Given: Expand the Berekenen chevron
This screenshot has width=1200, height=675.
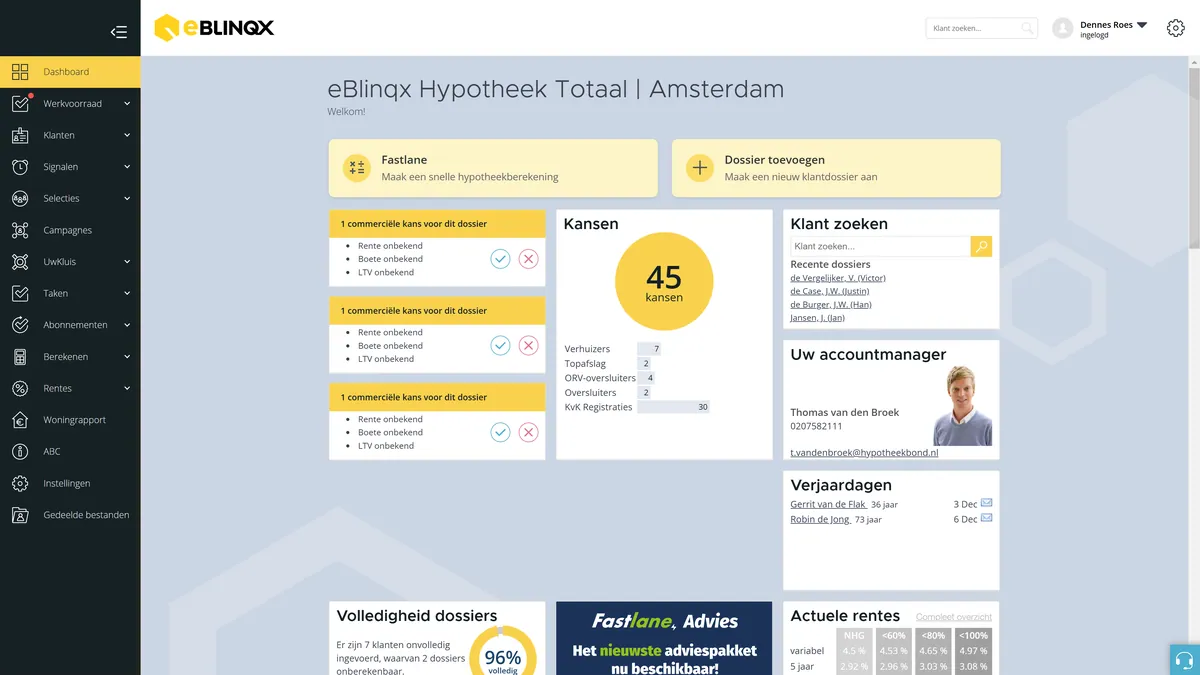Looking at the screenshot, I should [x=127, y=357].
